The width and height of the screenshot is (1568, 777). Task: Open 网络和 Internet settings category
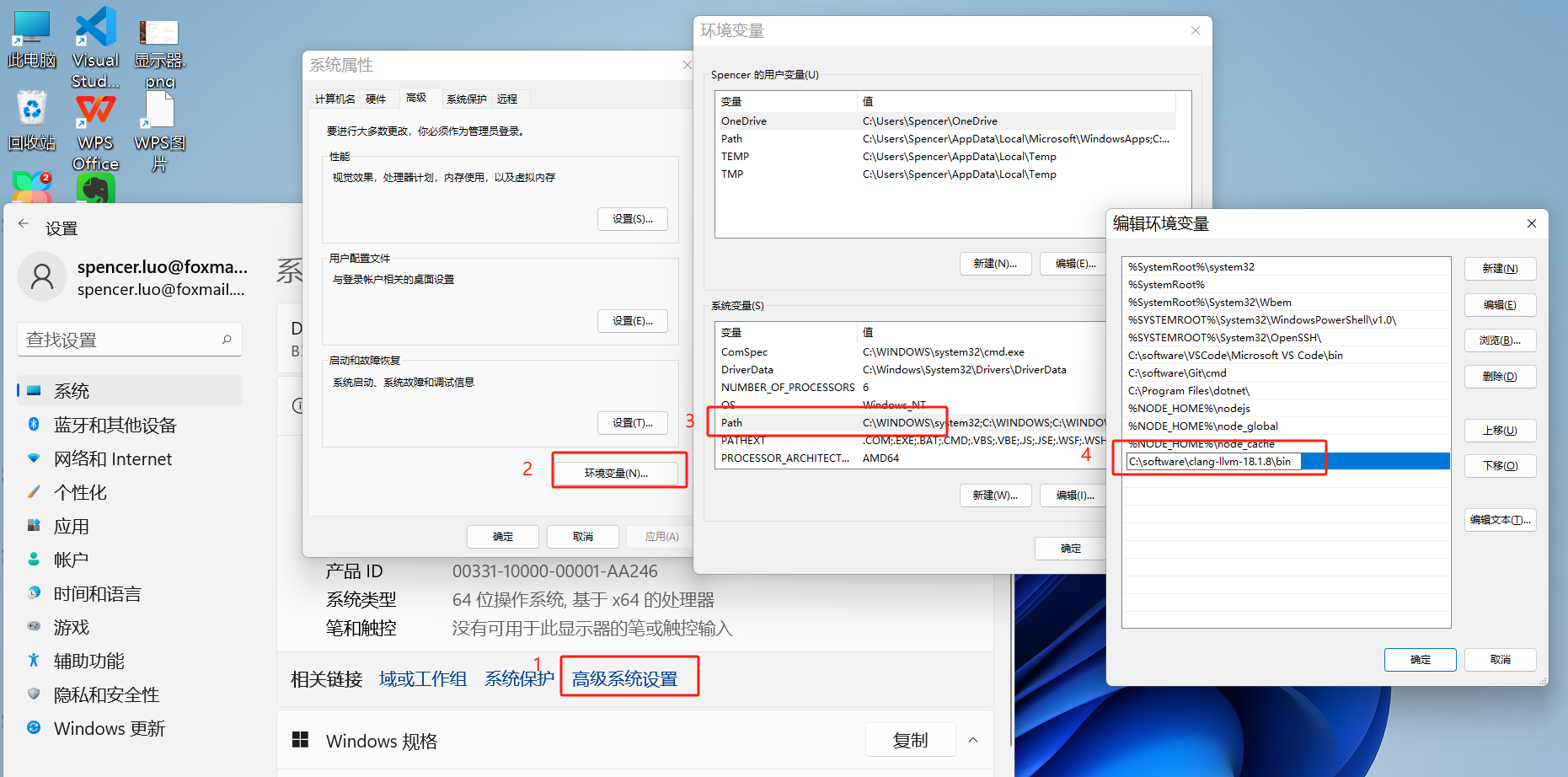112,459
